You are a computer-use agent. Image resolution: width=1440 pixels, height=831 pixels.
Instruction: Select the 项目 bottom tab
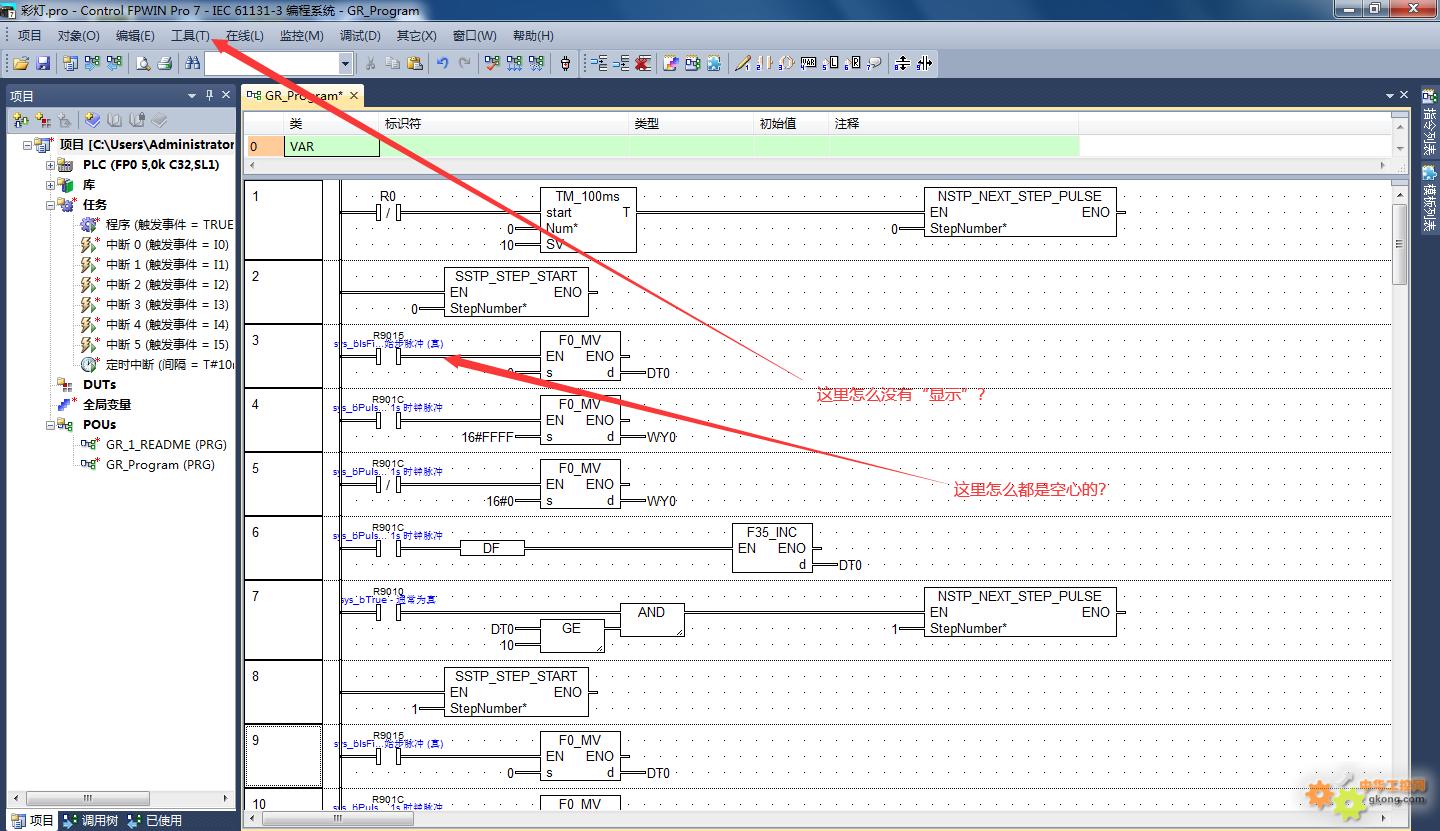32,820
